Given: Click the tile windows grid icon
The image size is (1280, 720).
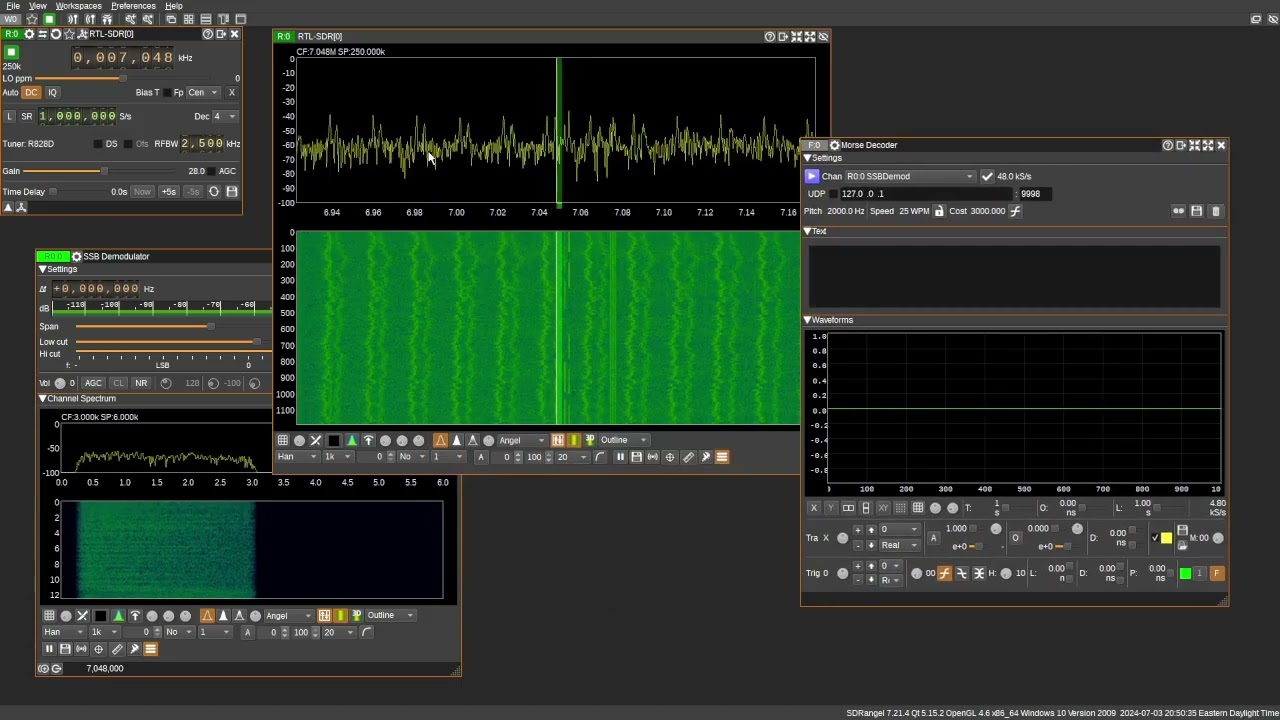Looking at the screenshot, I should pyautogui.click(x=188, y=19).
